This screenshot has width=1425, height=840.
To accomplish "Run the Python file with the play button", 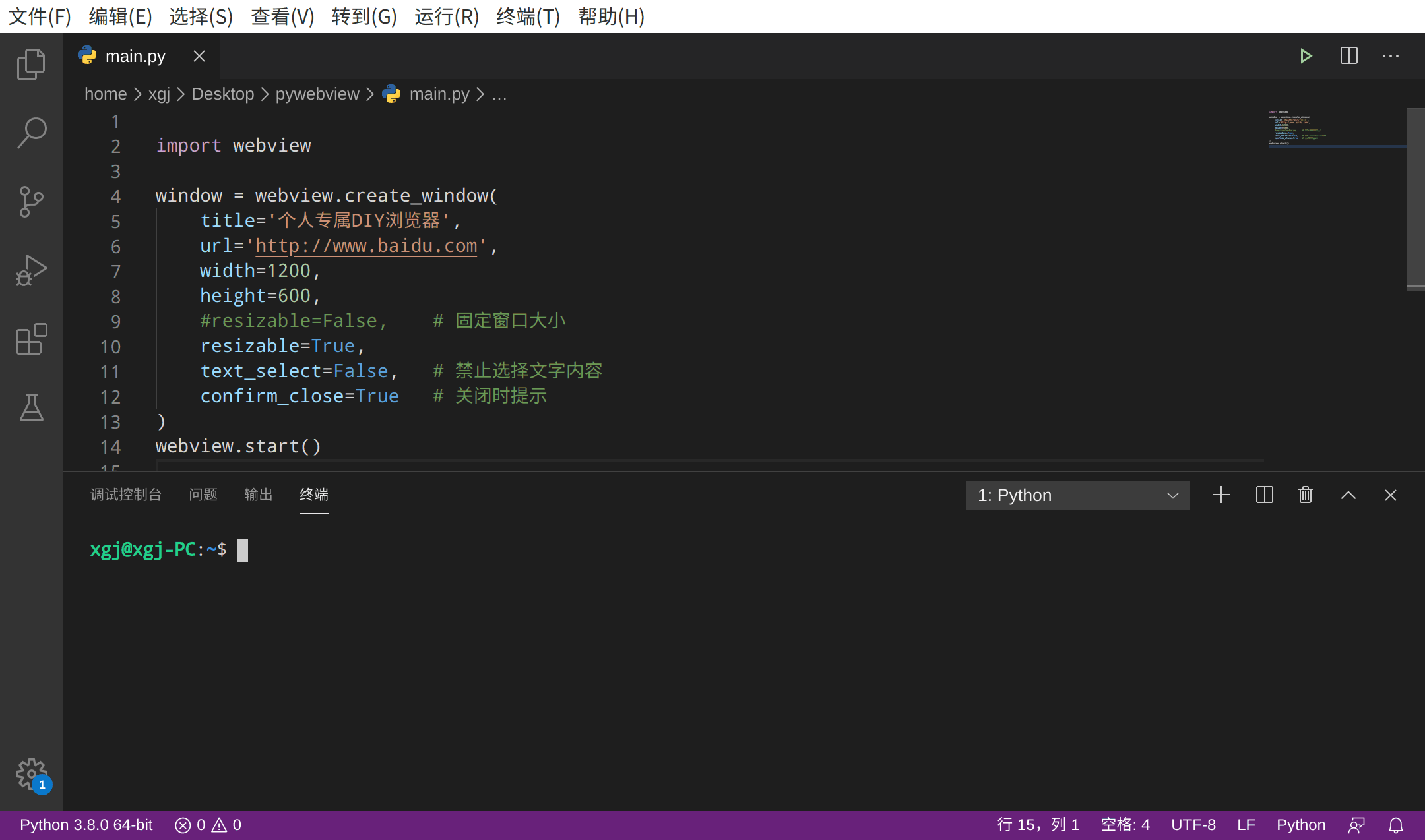I will point(1306,56).
